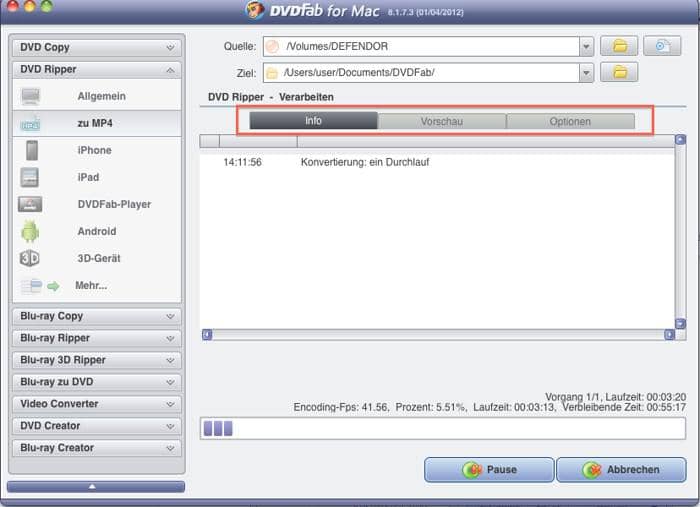The image size is (700, 507).
Task: Click the 'DVD Ripper - Verarbeiten' heading
Action: coord(271,97)
